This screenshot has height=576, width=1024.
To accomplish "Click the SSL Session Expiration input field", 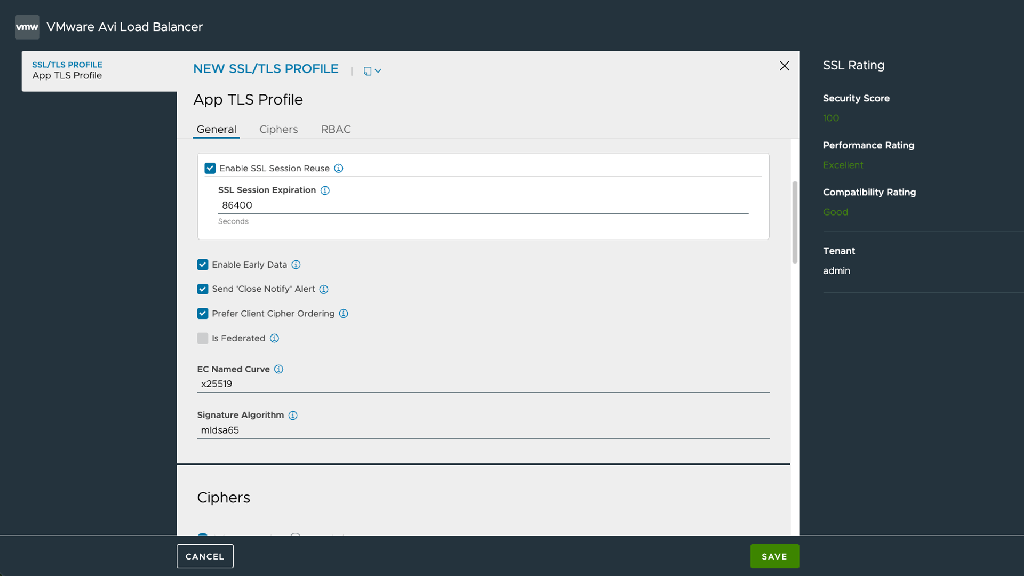I will [482, 206].
